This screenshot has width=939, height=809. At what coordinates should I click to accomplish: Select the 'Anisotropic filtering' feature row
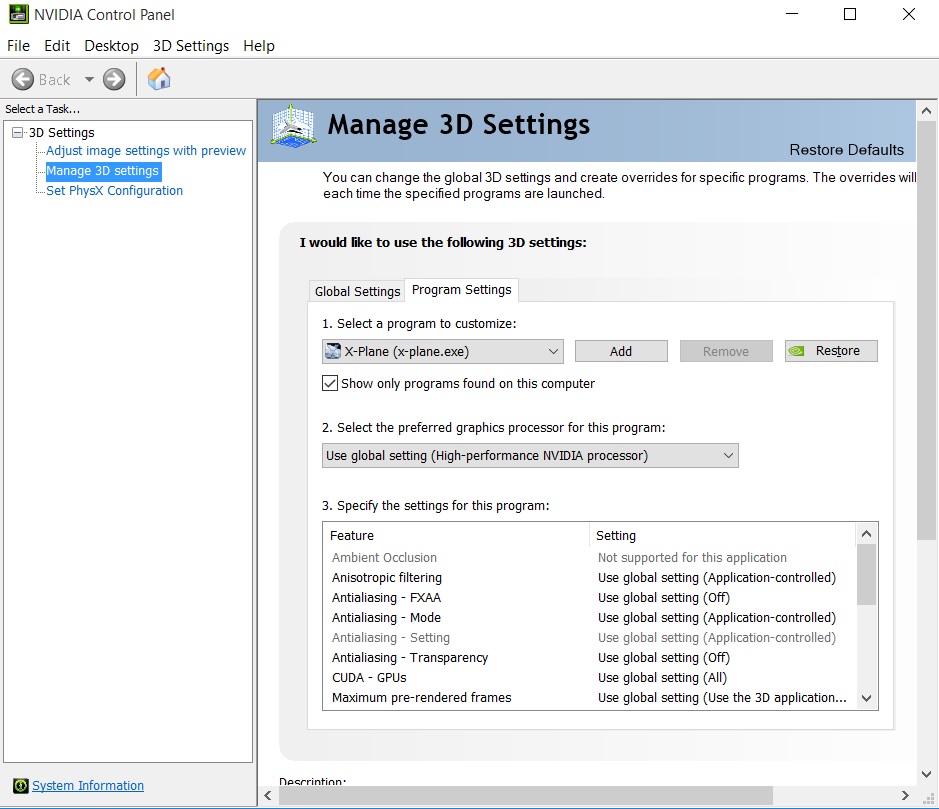click(589, 577)
